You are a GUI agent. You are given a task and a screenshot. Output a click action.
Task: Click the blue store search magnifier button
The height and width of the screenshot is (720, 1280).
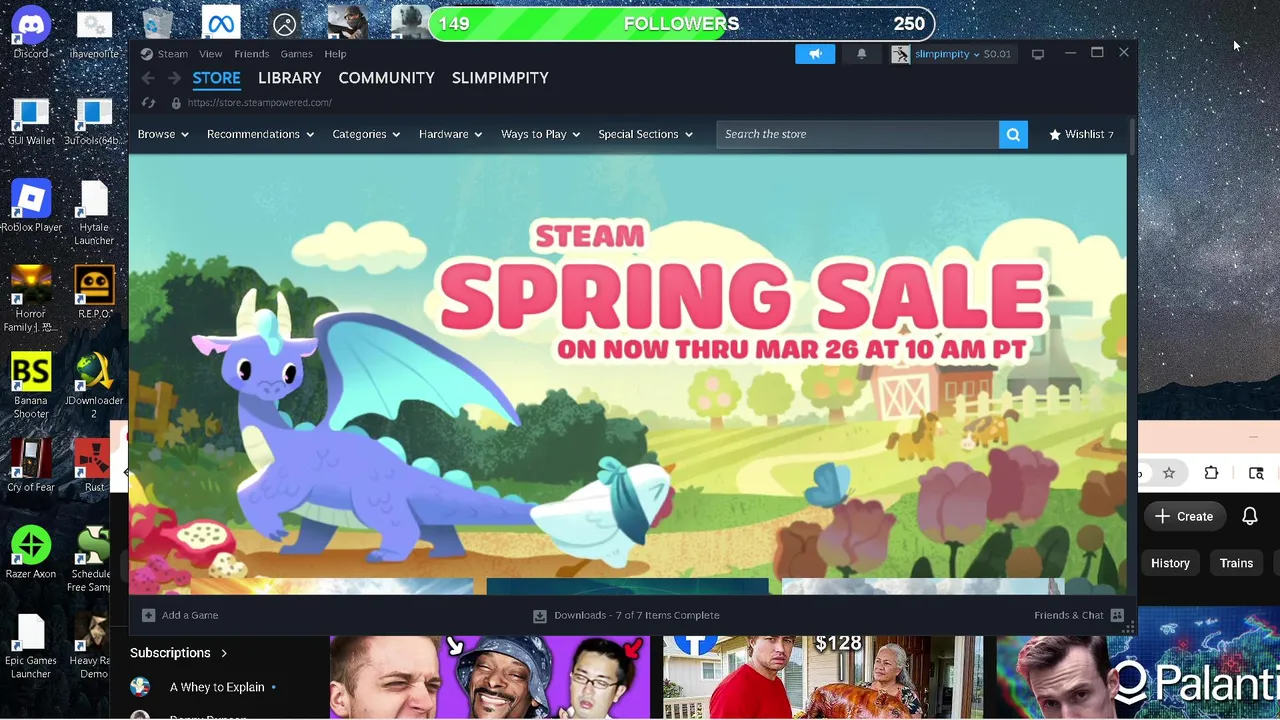point(1013,134)
